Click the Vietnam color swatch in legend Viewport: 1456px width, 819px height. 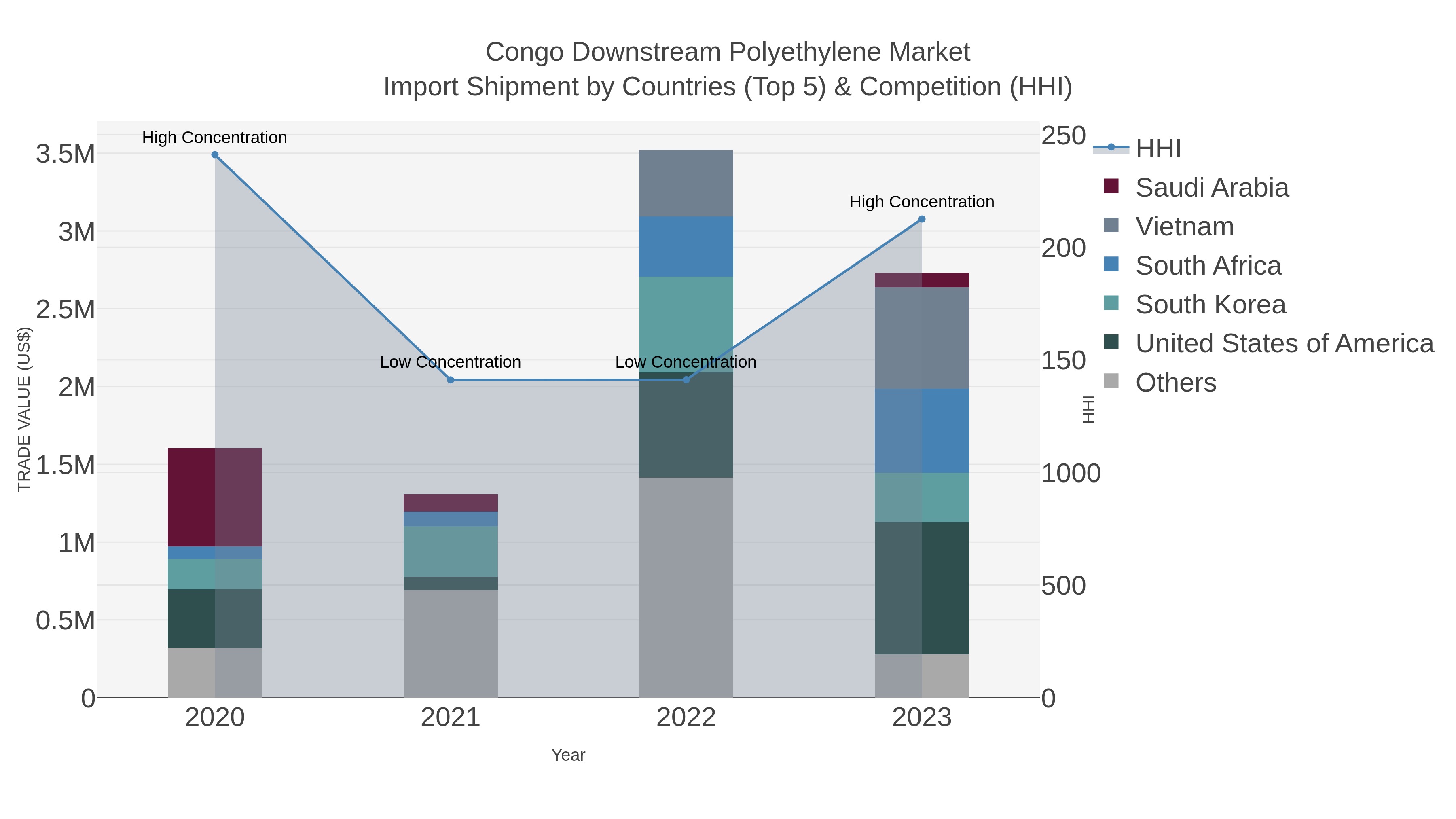(1111, 225)
